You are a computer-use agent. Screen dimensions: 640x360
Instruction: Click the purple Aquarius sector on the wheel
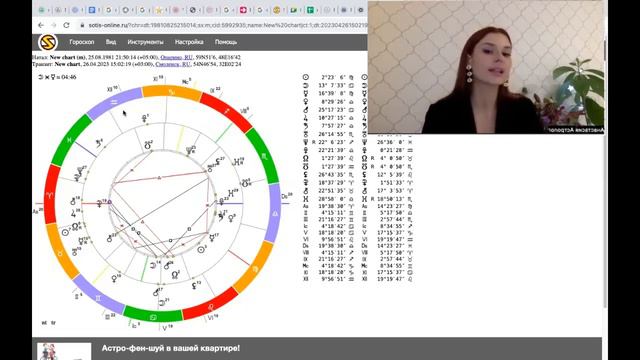coord(115,101)
